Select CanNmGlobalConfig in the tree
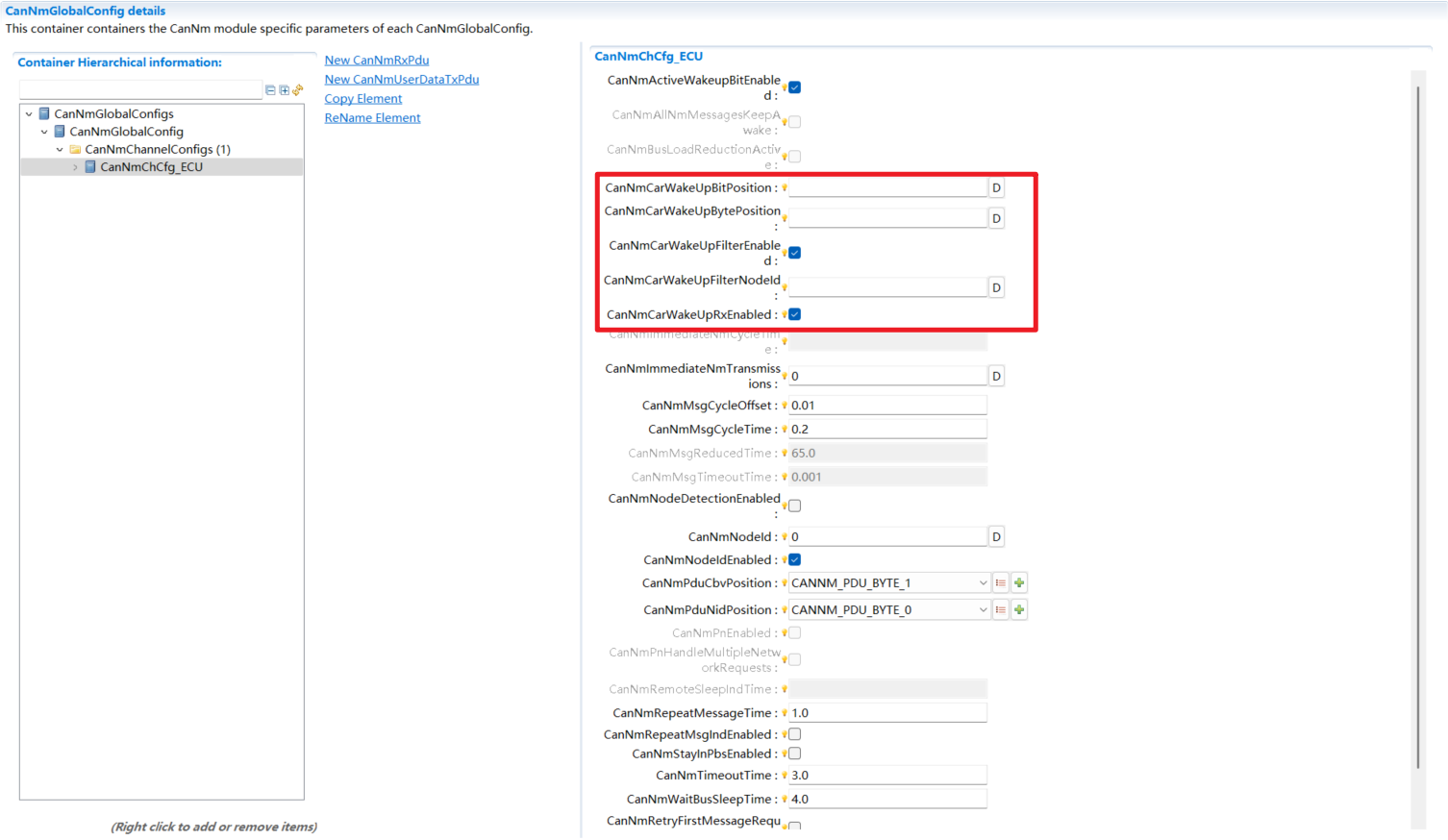 [126, 132]
